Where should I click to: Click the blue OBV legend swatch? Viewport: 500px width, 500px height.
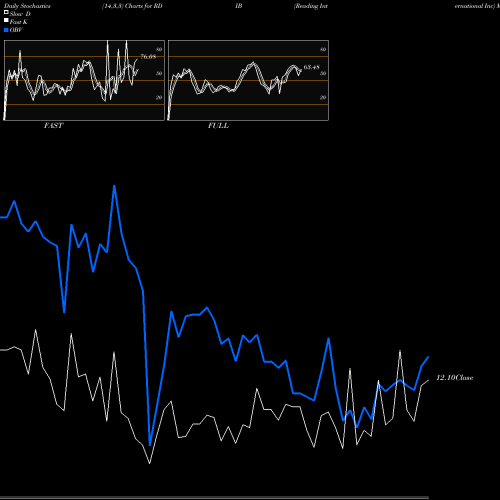click(x=6, y=30)
